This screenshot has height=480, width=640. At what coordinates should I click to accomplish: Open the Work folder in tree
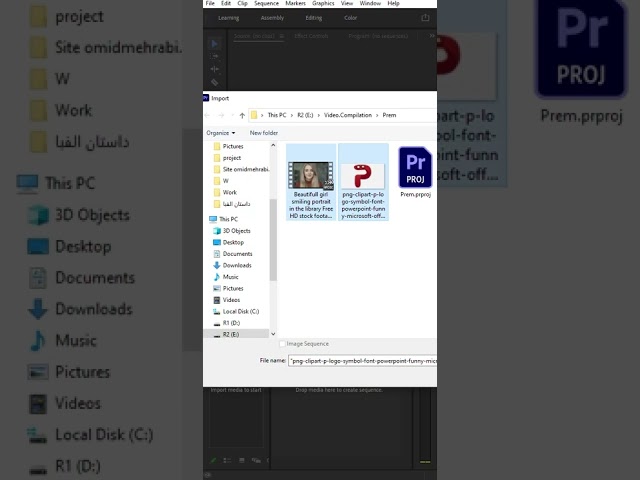[225, 192]
